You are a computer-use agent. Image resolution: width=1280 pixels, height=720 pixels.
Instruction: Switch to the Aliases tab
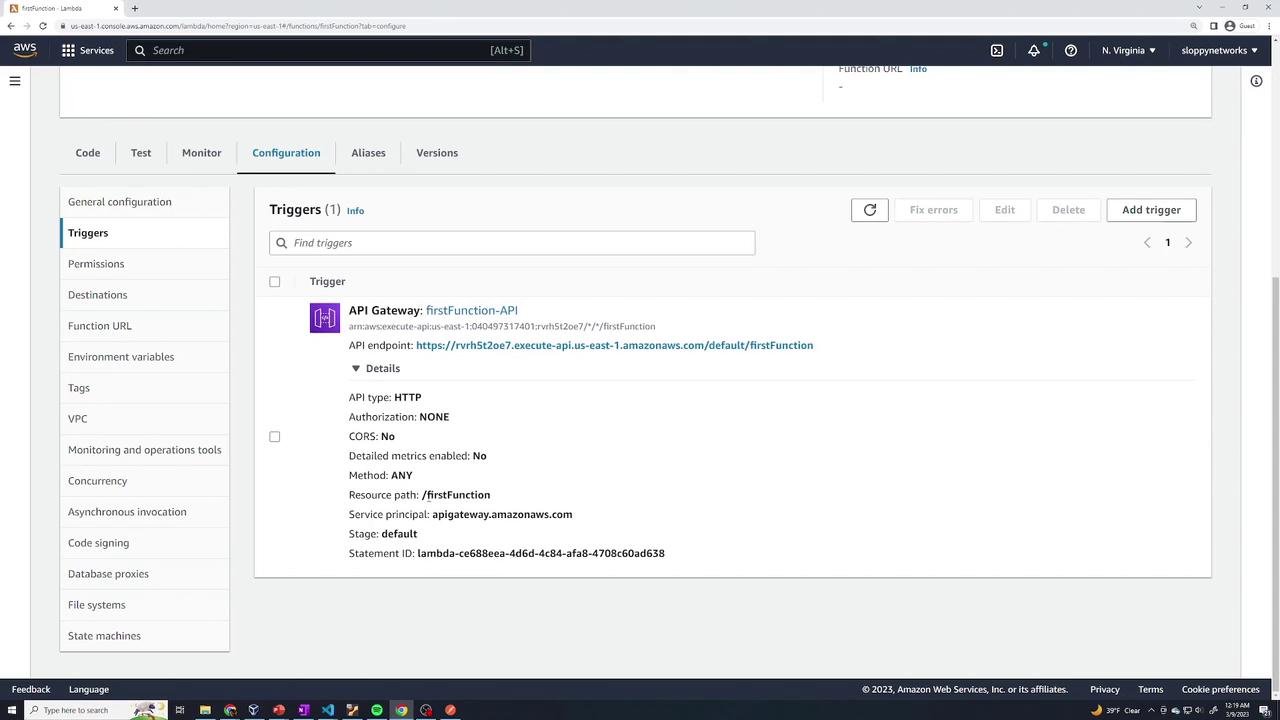[368, 153]
